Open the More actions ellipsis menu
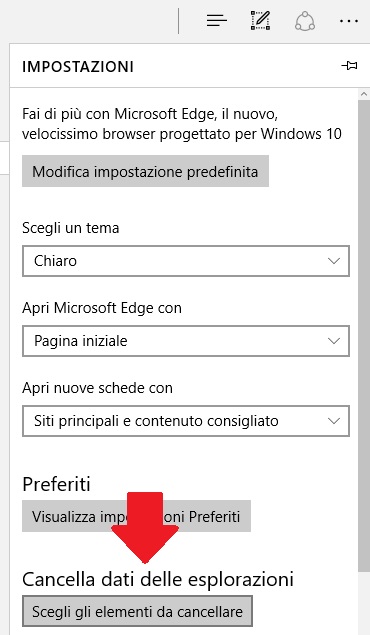Viewport: 370px width, 635px height. pos(349,21)
